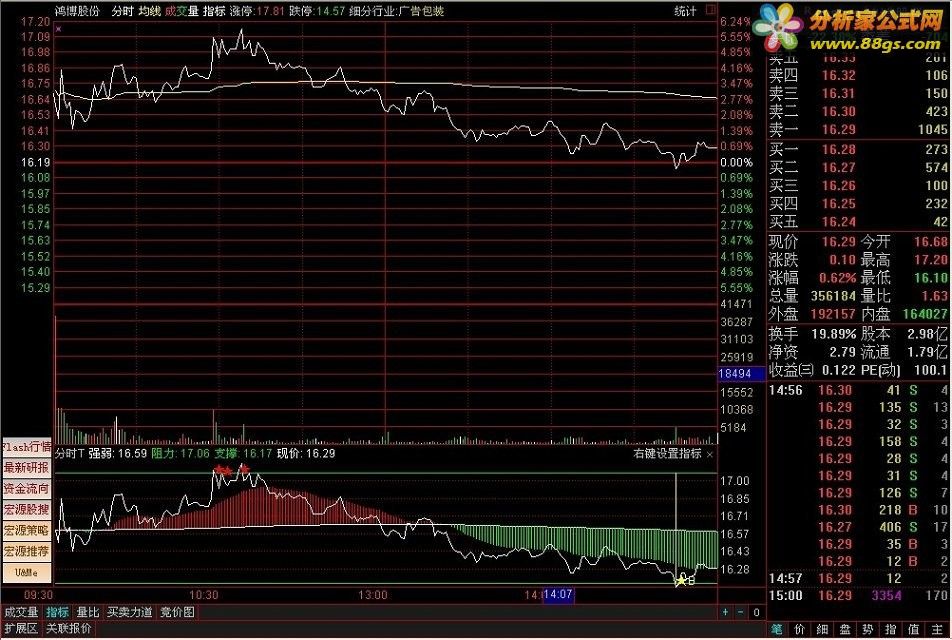The width and height of the screenshot is (952, 640).
Task: Open 宏源推荐 in the left sidebar
Action: coord(27,551)
